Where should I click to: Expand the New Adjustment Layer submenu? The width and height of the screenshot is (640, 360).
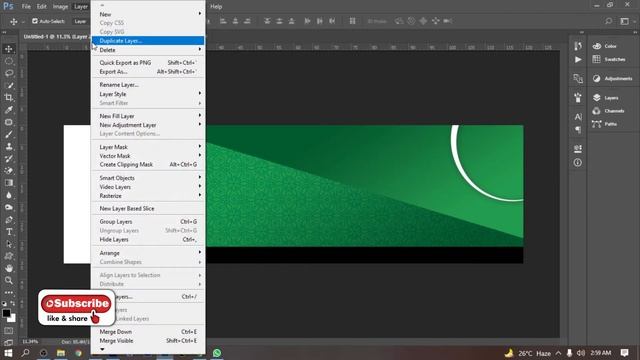click(x=148, y=125)
